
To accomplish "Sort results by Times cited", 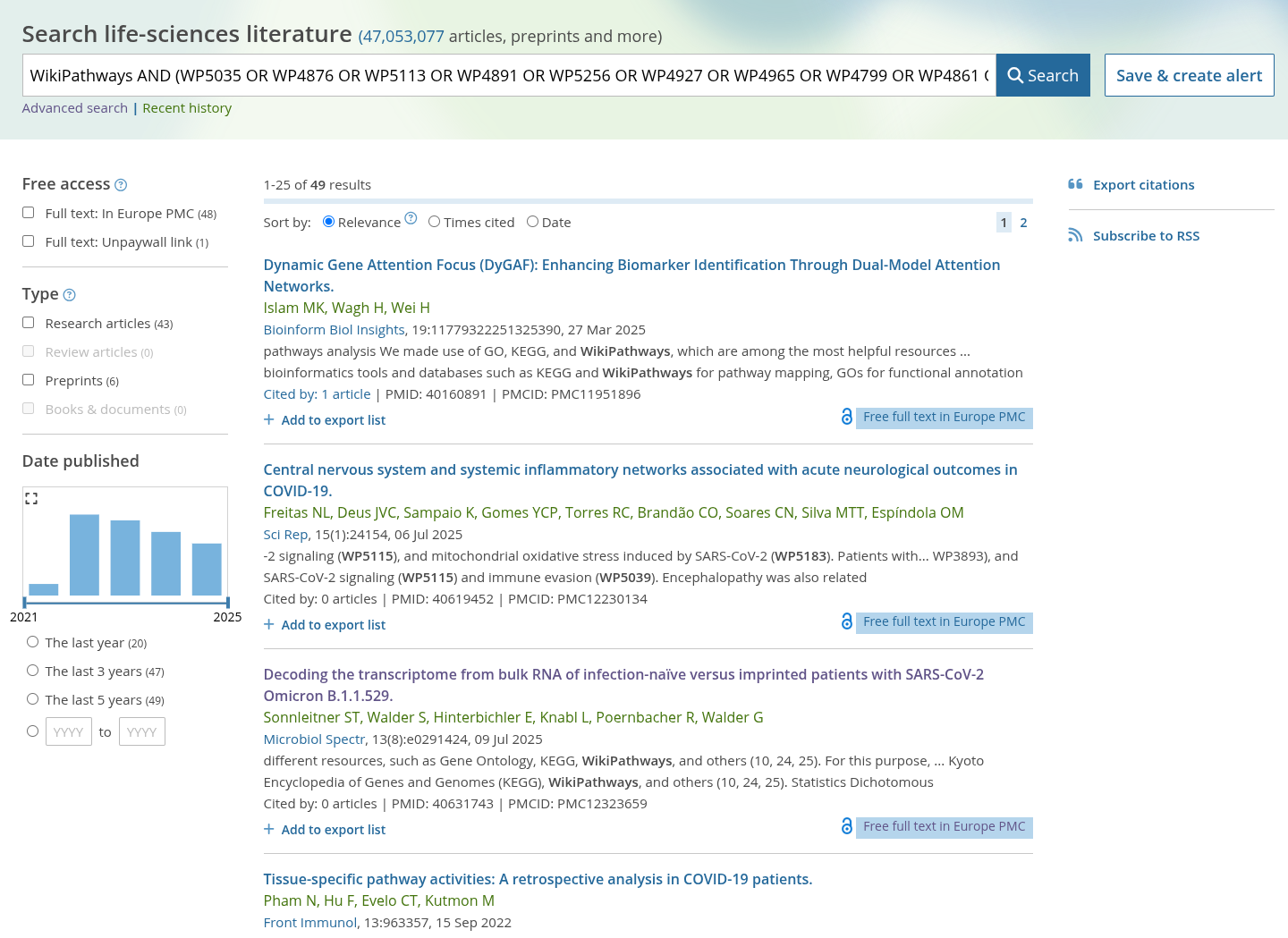I will (x=435, y=222).
